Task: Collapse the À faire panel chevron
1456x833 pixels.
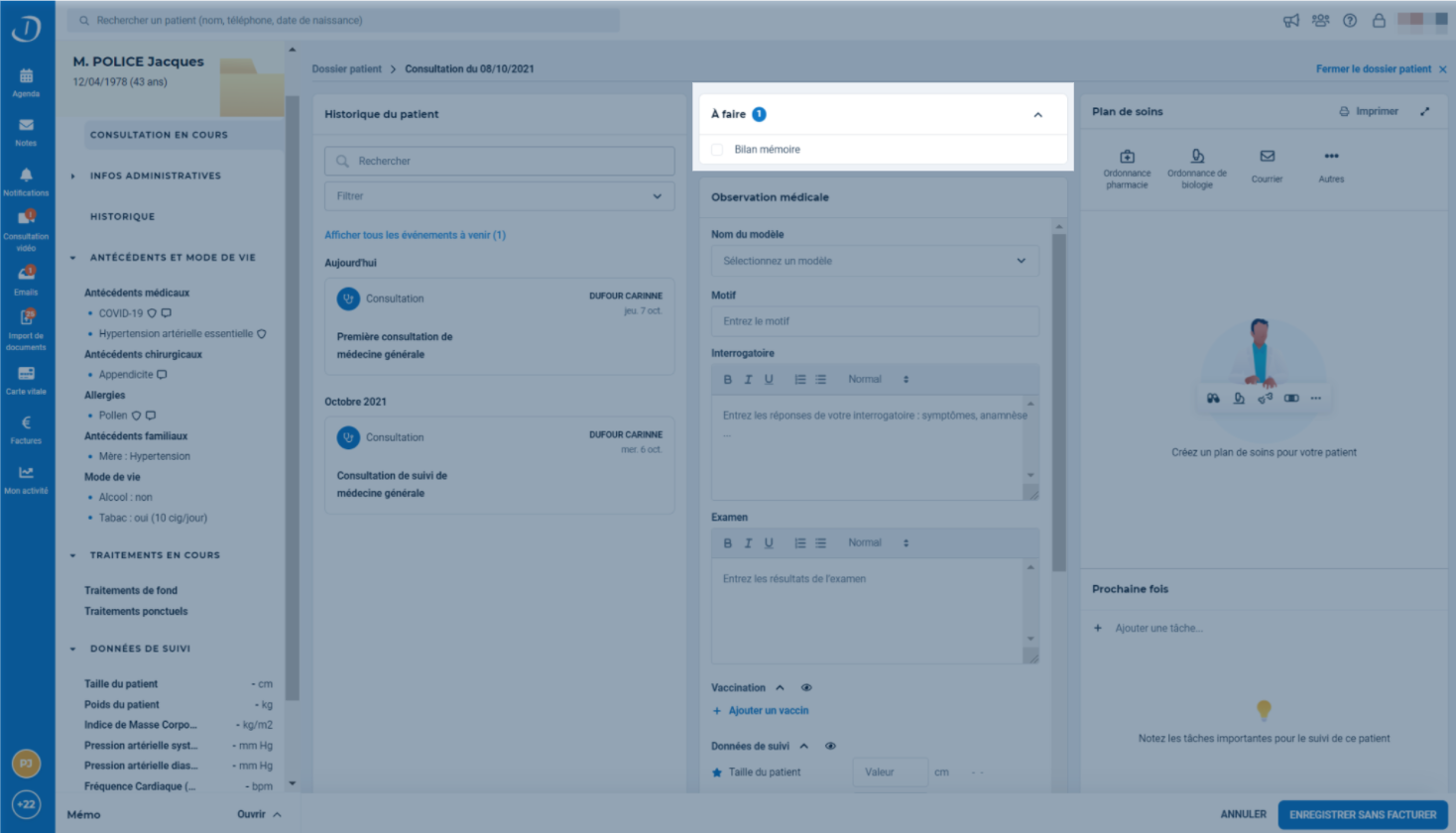Action: pyautogui.click(x=1037, y=115)
